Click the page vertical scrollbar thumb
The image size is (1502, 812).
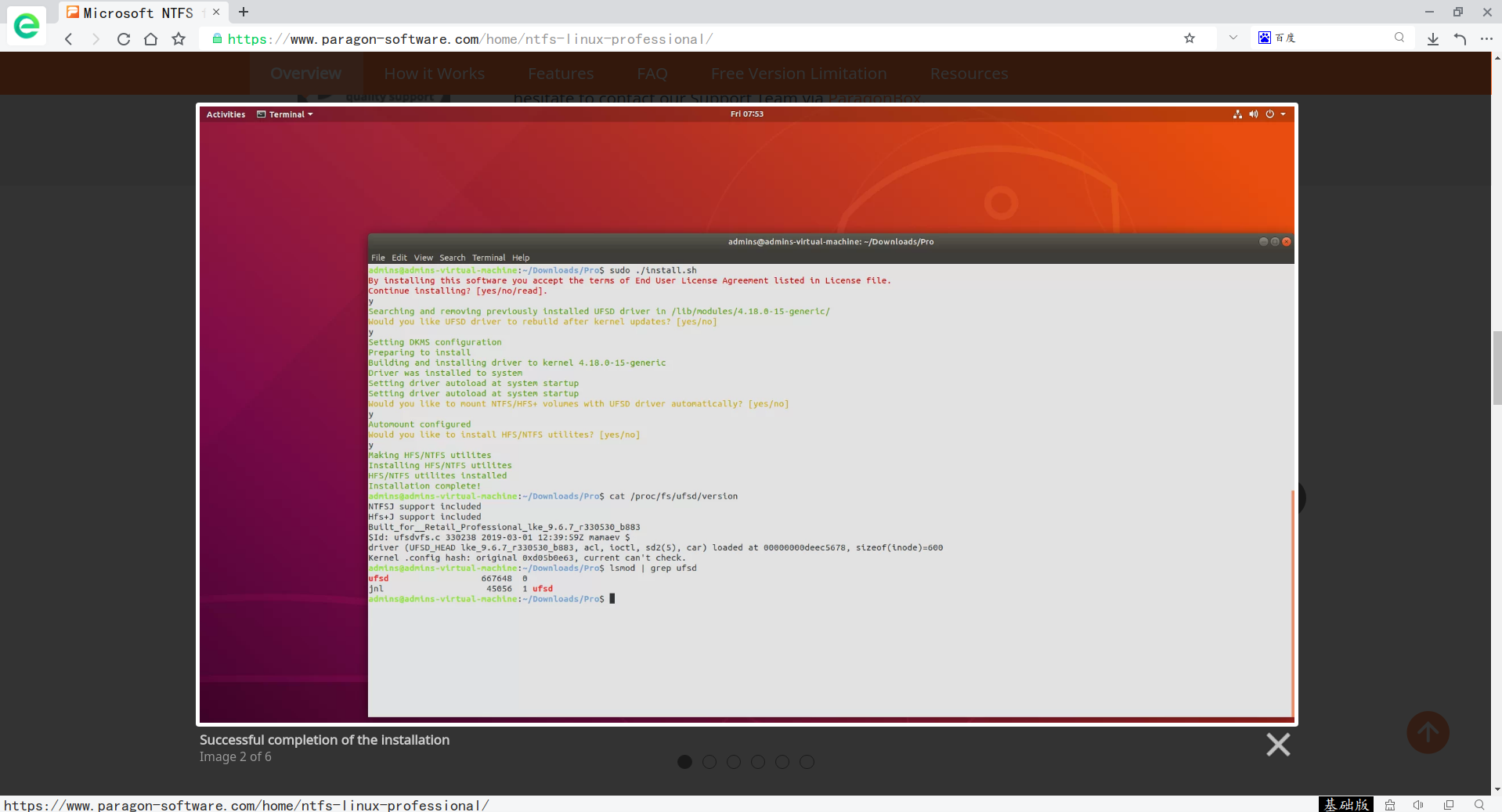[1497, 366]
